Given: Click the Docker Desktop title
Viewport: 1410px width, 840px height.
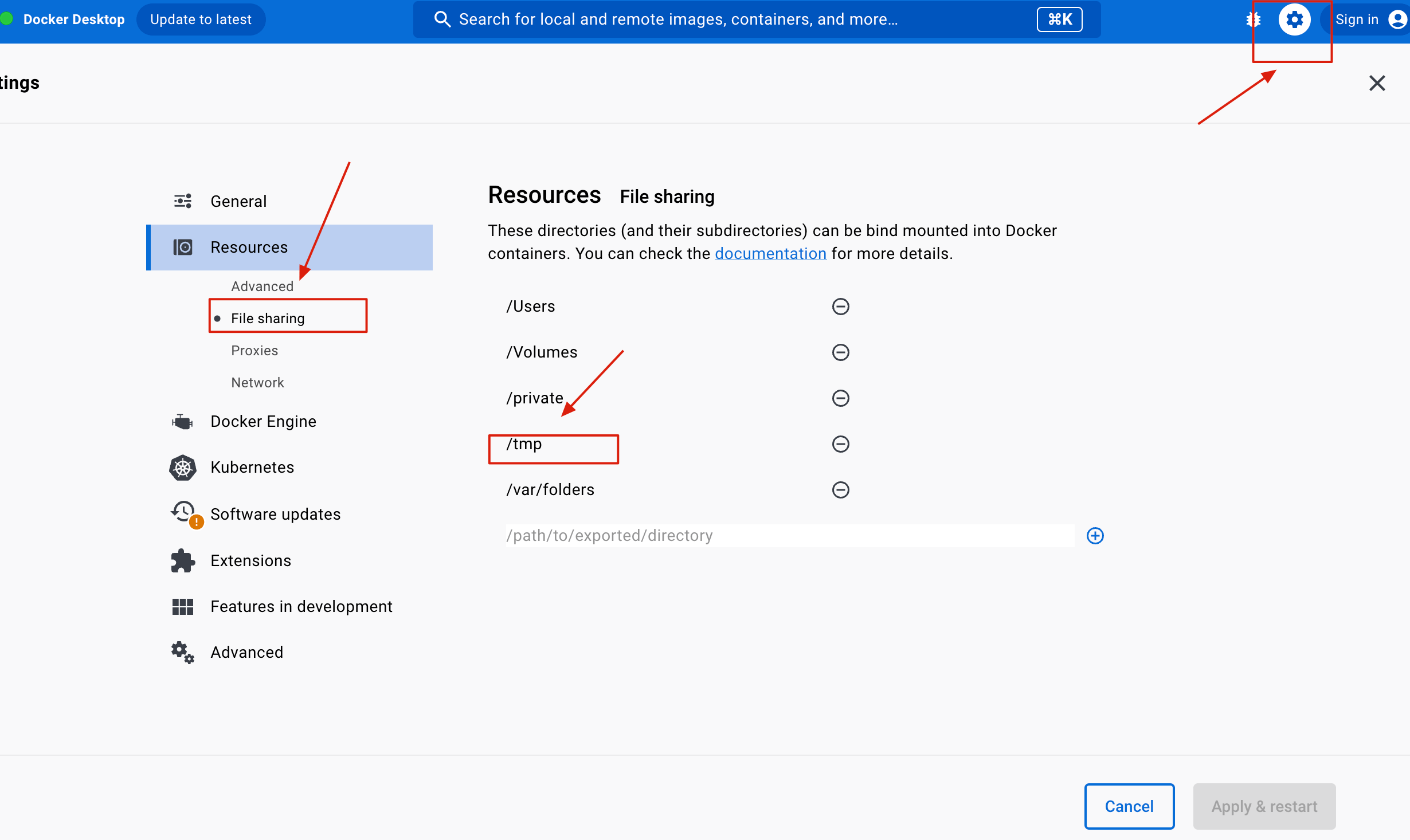Looking at the screenshot, I should pyautogui.click(x=74, y=19).
